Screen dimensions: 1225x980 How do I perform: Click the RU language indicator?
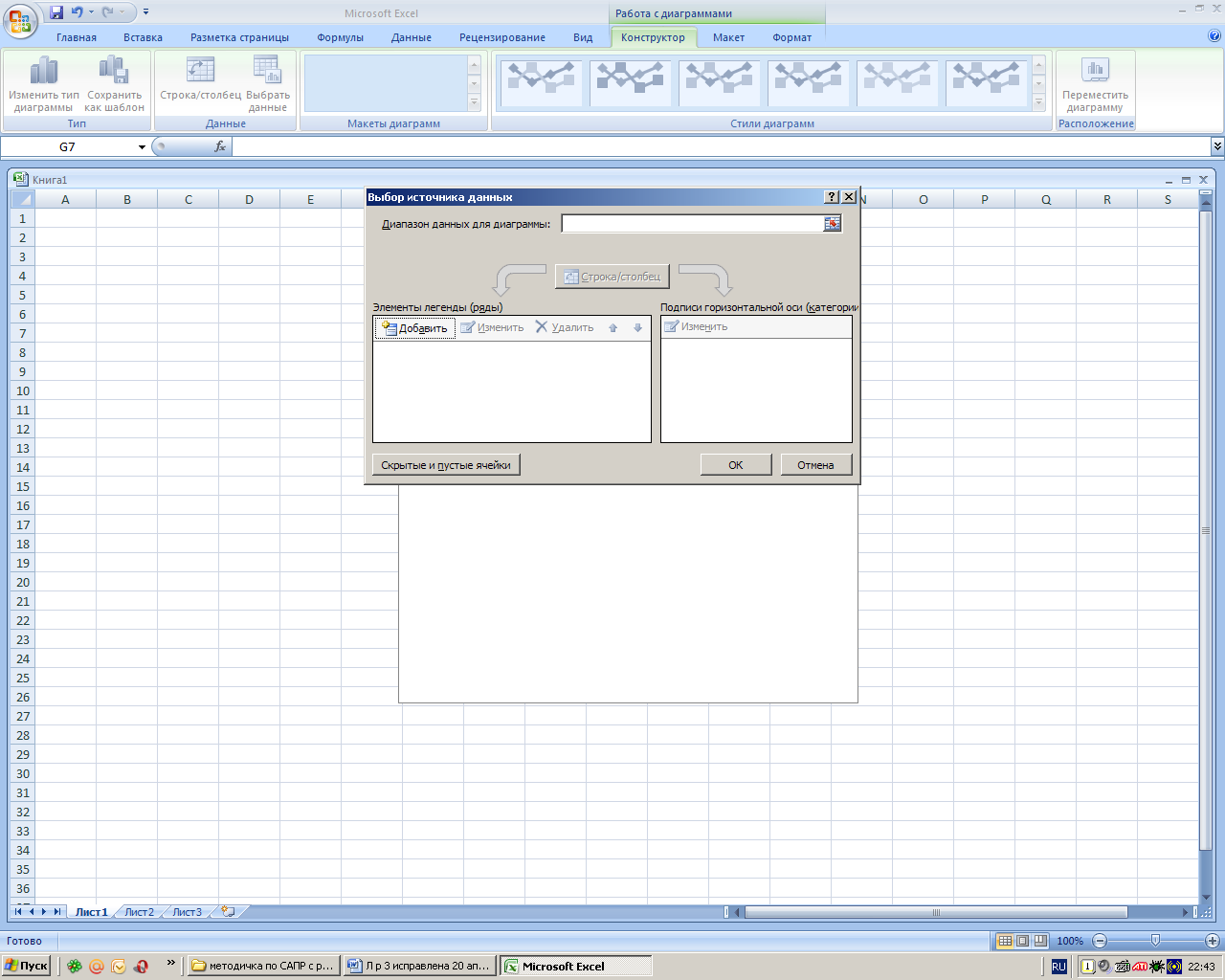pyautogui.click(x=1058, y=967)
